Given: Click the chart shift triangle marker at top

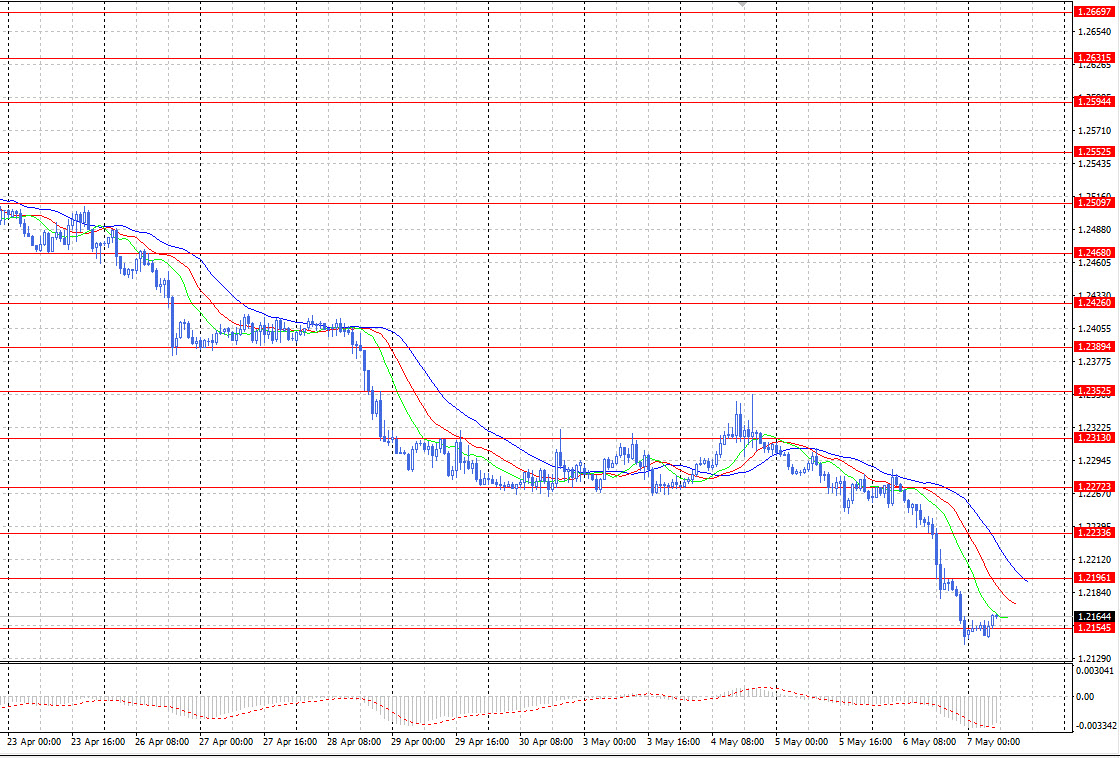Looking at the screenshot, I should pyautogui.click(x=743, y=4).
